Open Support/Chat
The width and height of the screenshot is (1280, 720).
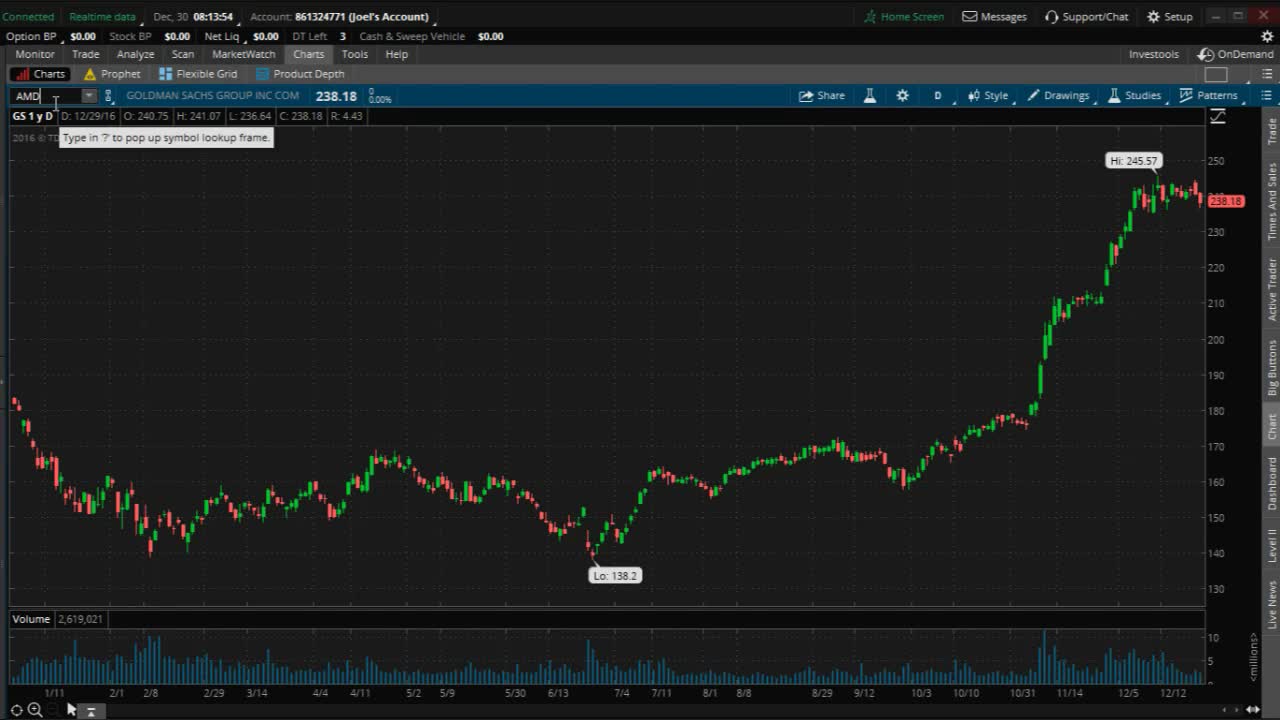coord(1087,17)
